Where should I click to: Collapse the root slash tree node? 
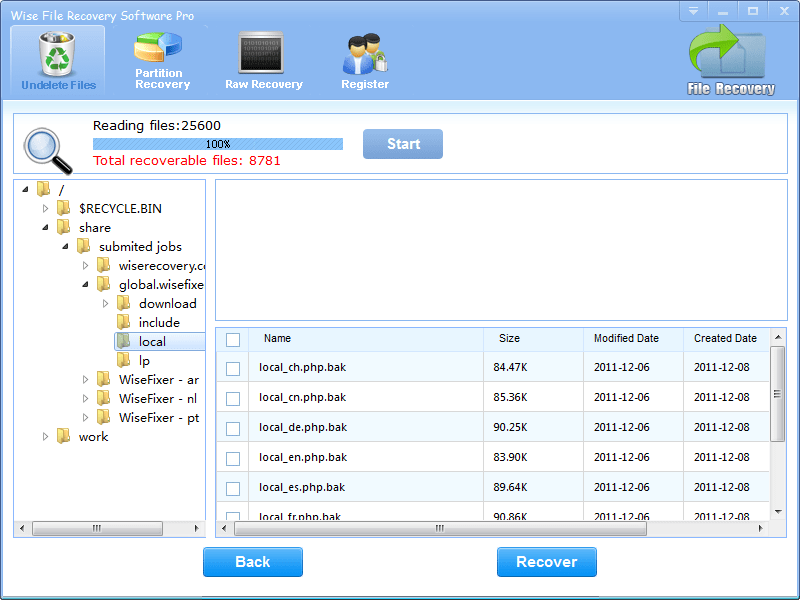(26, 190)
